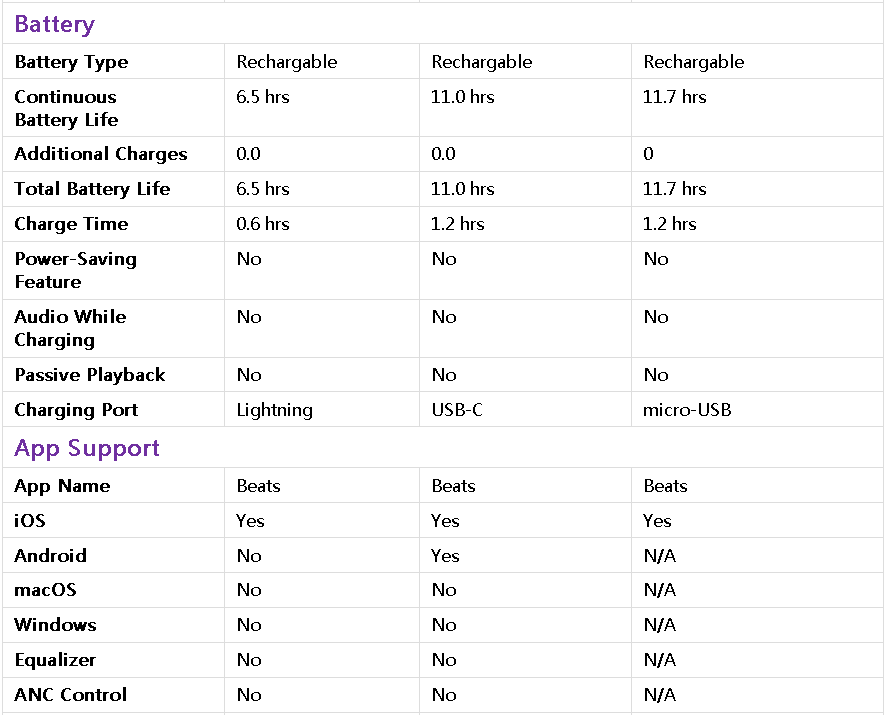Image resolution: width=887 pixels, height=715 pixels.
Task: Click the micro-USB charging port value
Action: pos(687,410)
